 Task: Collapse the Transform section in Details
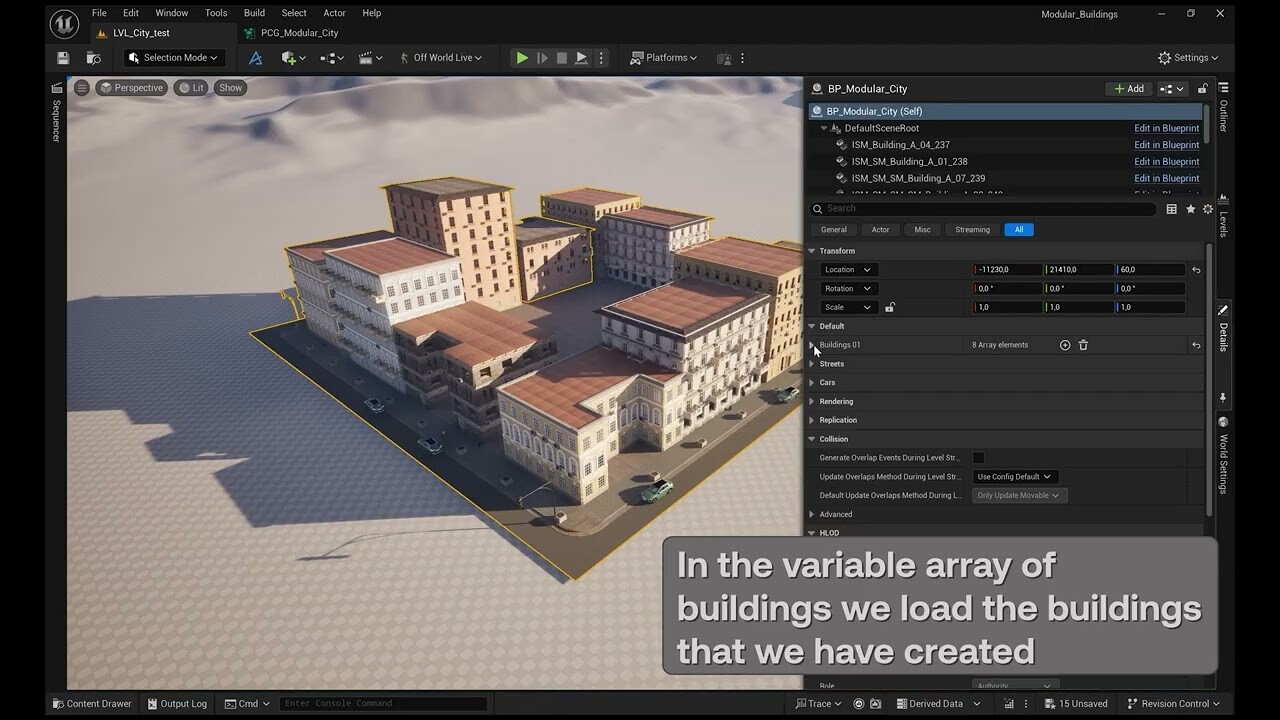click(x=811, y=250)
